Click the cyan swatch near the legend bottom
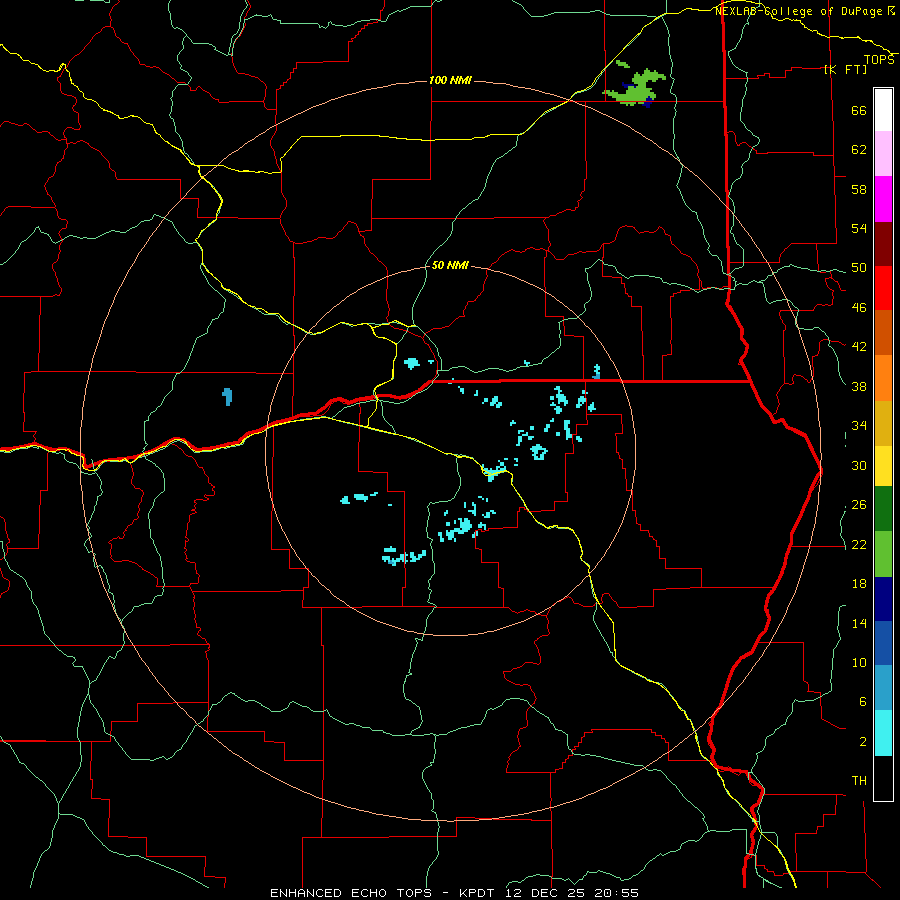 pos(883,733)
